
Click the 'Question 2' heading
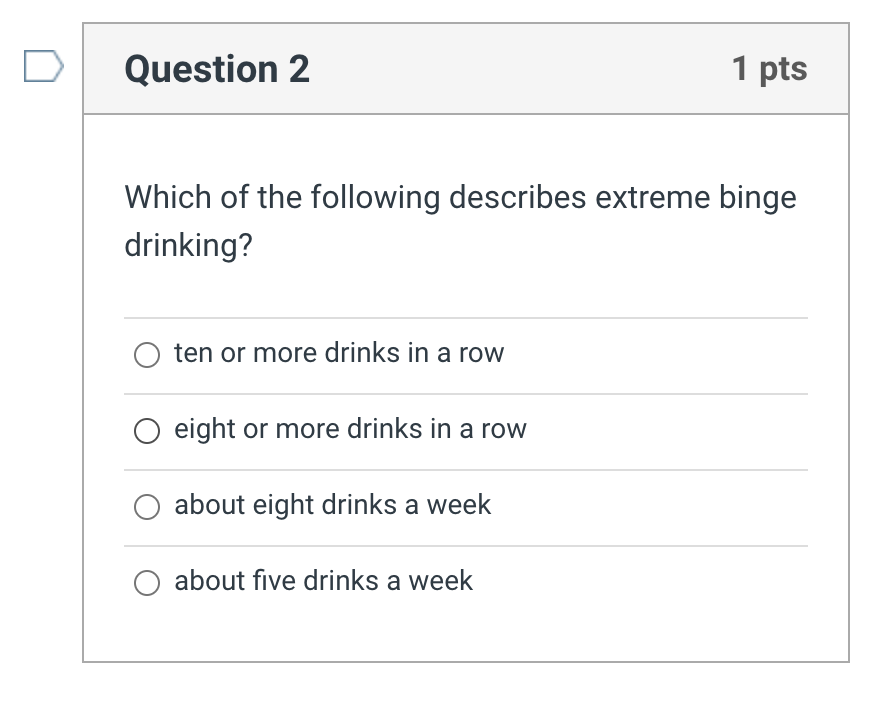tap(217, 69)
